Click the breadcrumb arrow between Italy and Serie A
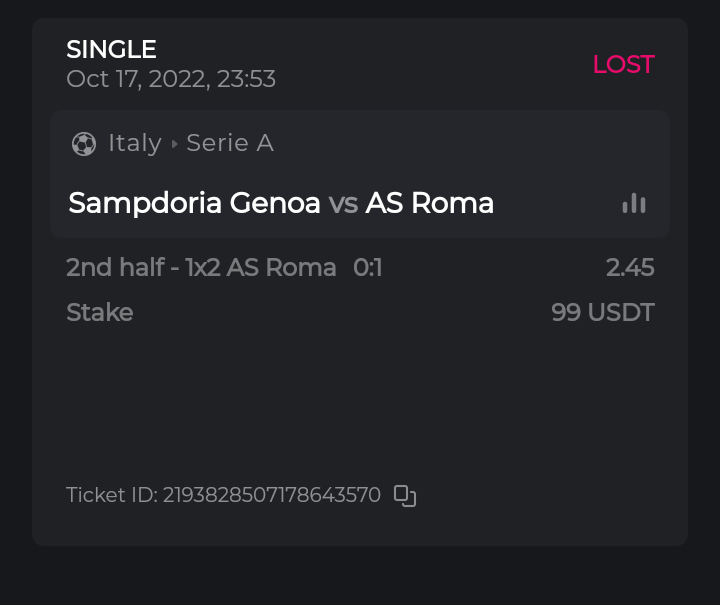 174,144
